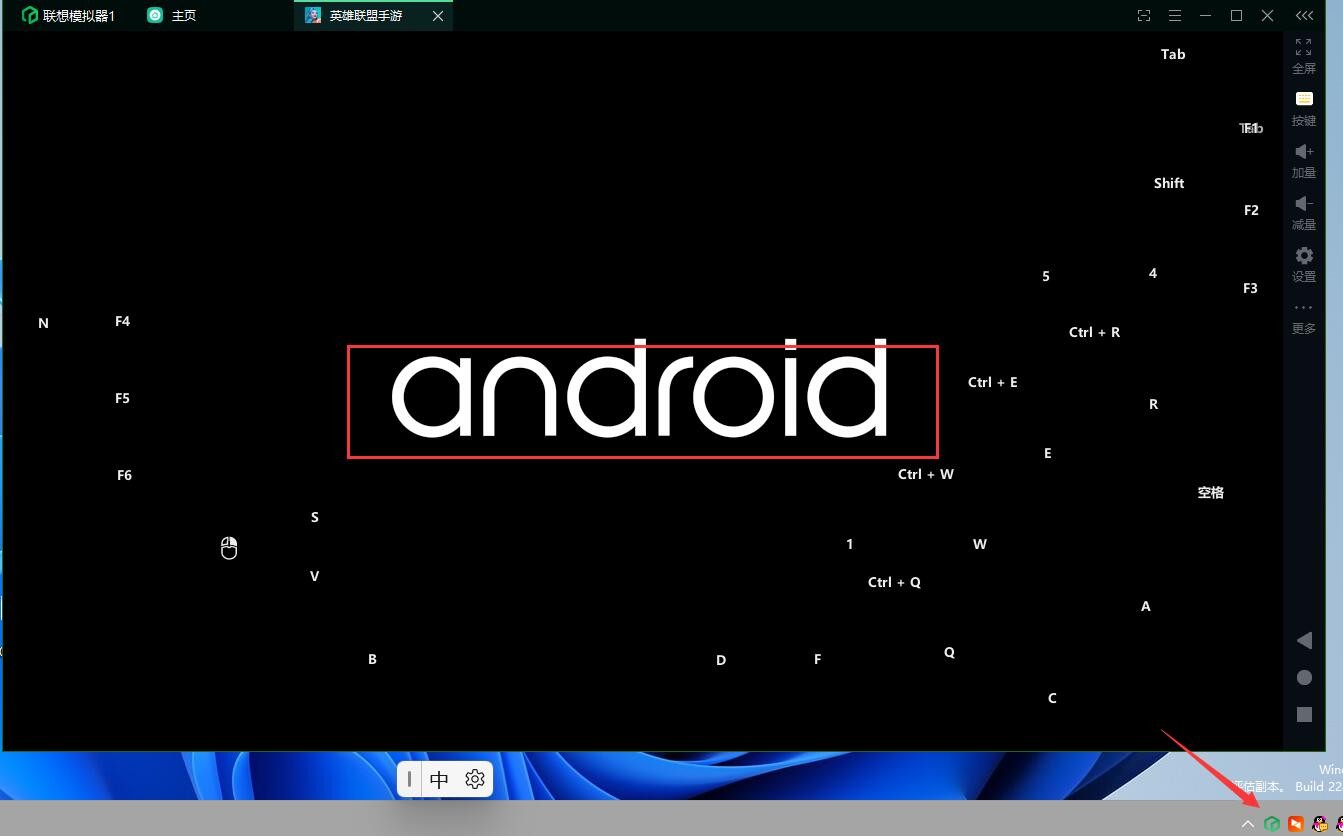The image size is (1343, 836).
Task: Click the Ctrl + Q key label
Action: 894,582
